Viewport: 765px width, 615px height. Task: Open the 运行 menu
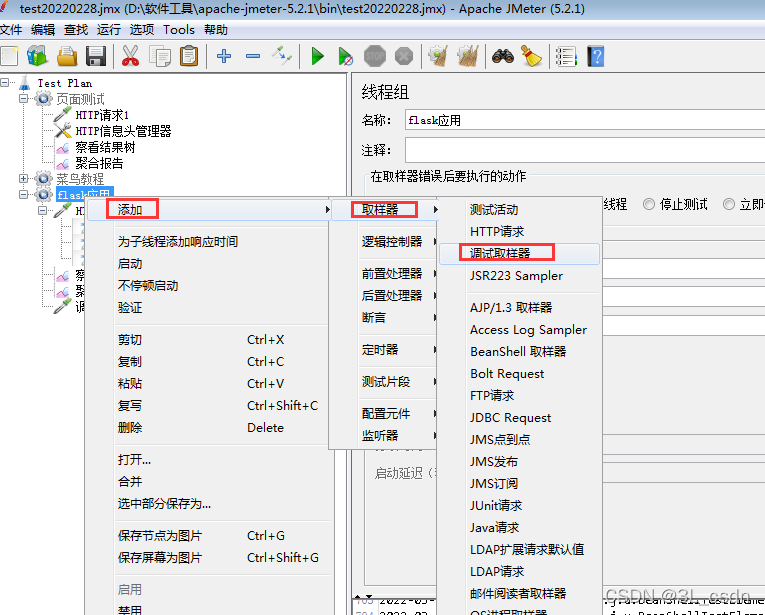click(x=108, y=30)
